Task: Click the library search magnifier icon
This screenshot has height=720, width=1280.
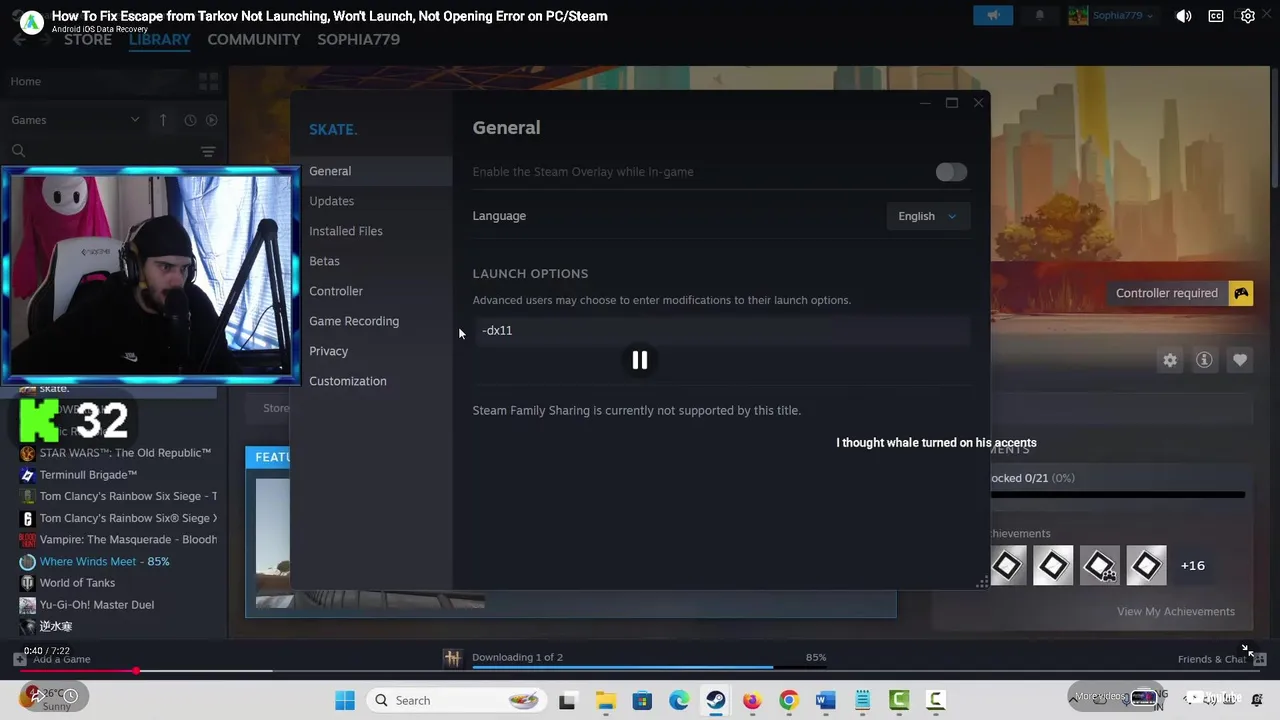Action: coord(18,151)
